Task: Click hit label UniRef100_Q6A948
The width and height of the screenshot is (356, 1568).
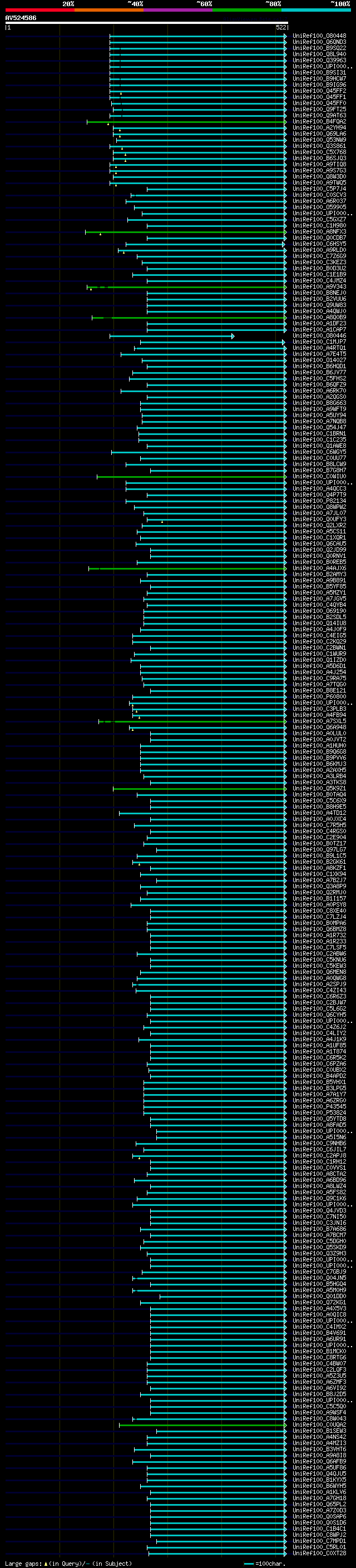Action: [x=319, y=728]
